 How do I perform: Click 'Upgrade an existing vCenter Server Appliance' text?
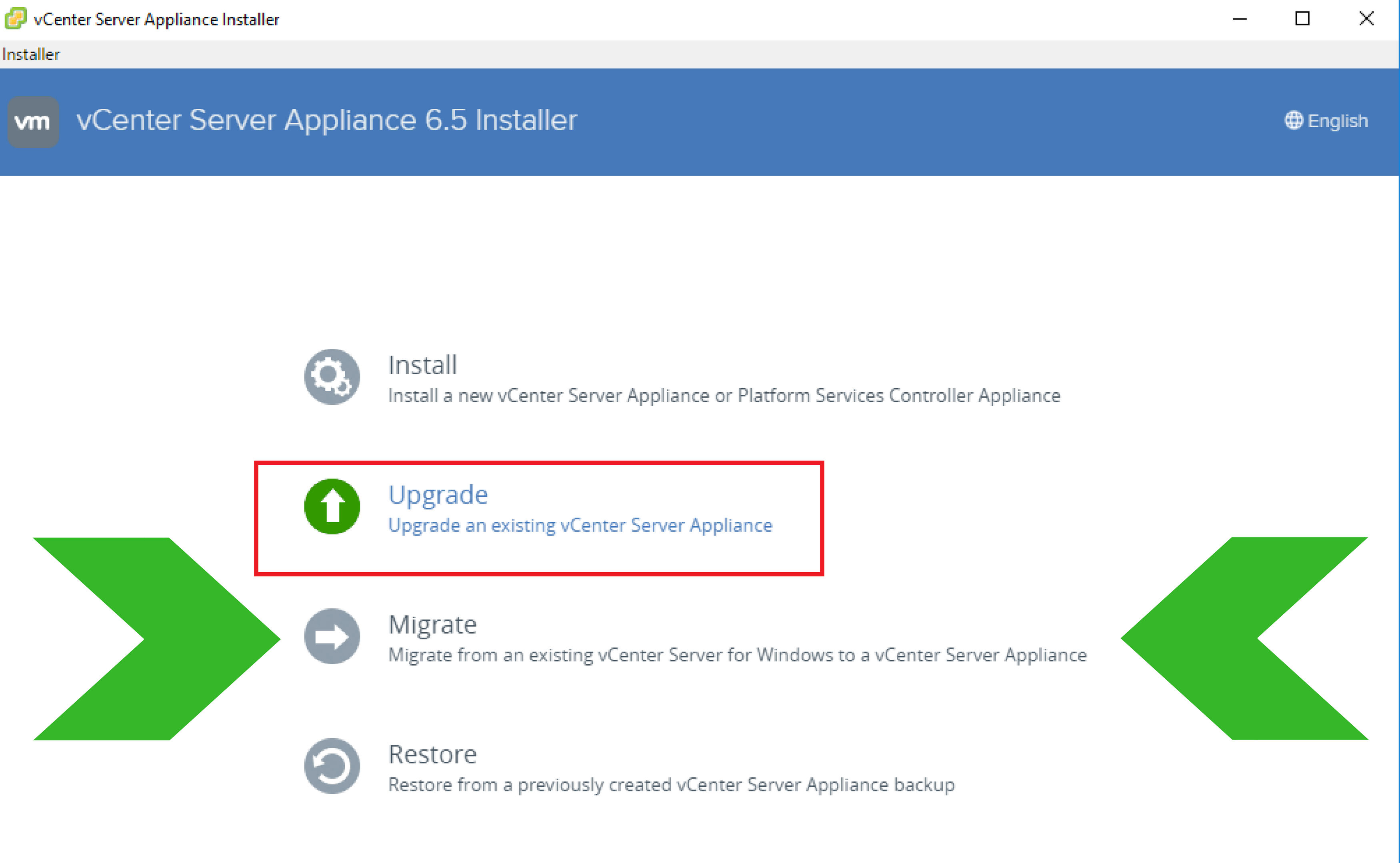580,525
